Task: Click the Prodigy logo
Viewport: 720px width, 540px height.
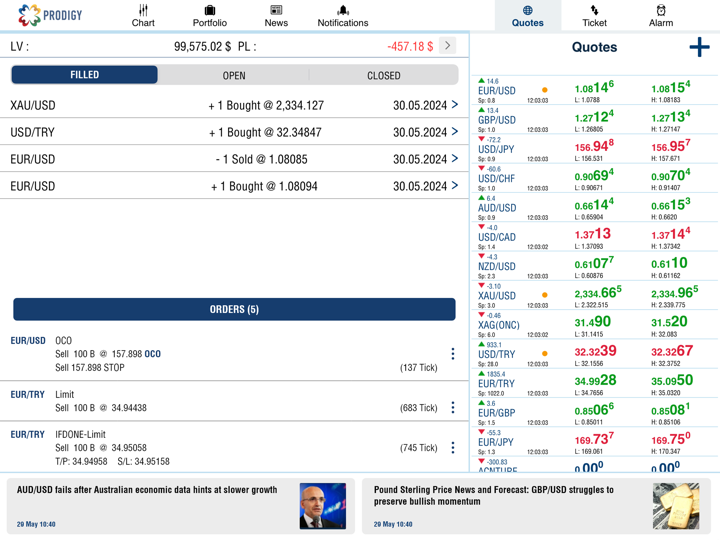Action: coord(50,15)
